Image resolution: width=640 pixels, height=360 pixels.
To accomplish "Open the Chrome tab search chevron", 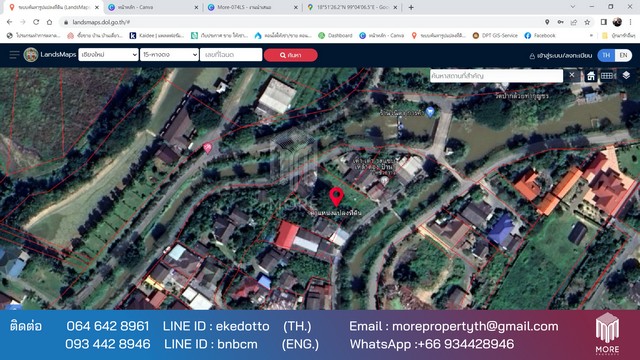I will point(572,7).
